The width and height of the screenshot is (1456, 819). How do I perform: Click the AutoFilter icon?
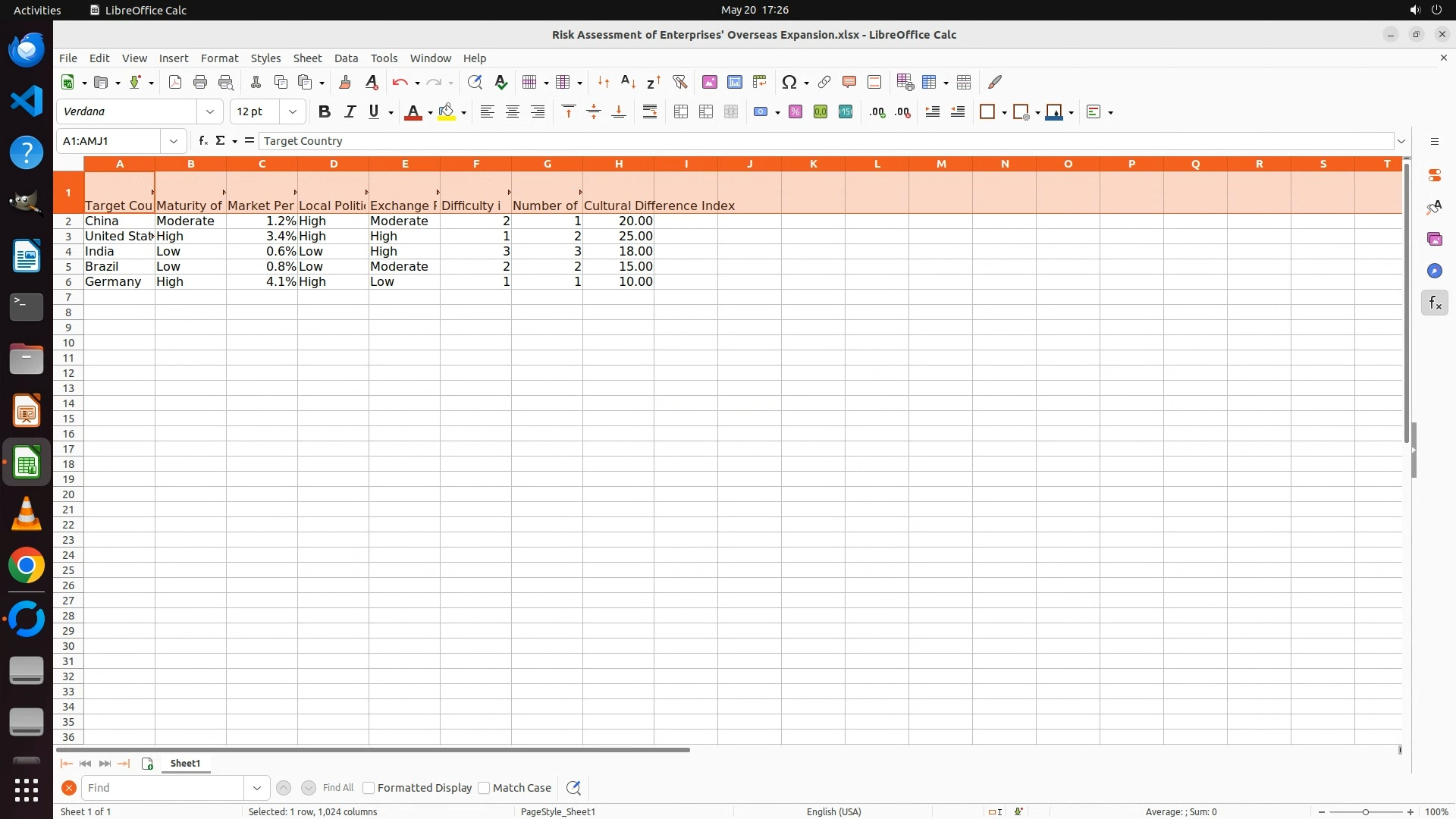pyautogui.click(x=679, y=82)
